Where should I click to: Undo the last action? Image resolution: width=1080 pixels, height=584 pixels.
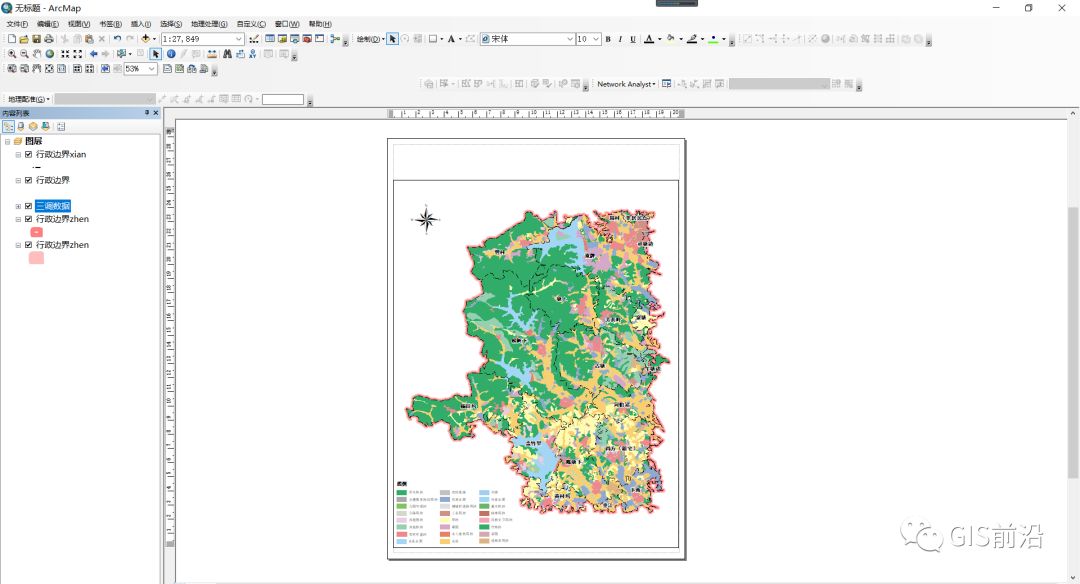(117, 39)
